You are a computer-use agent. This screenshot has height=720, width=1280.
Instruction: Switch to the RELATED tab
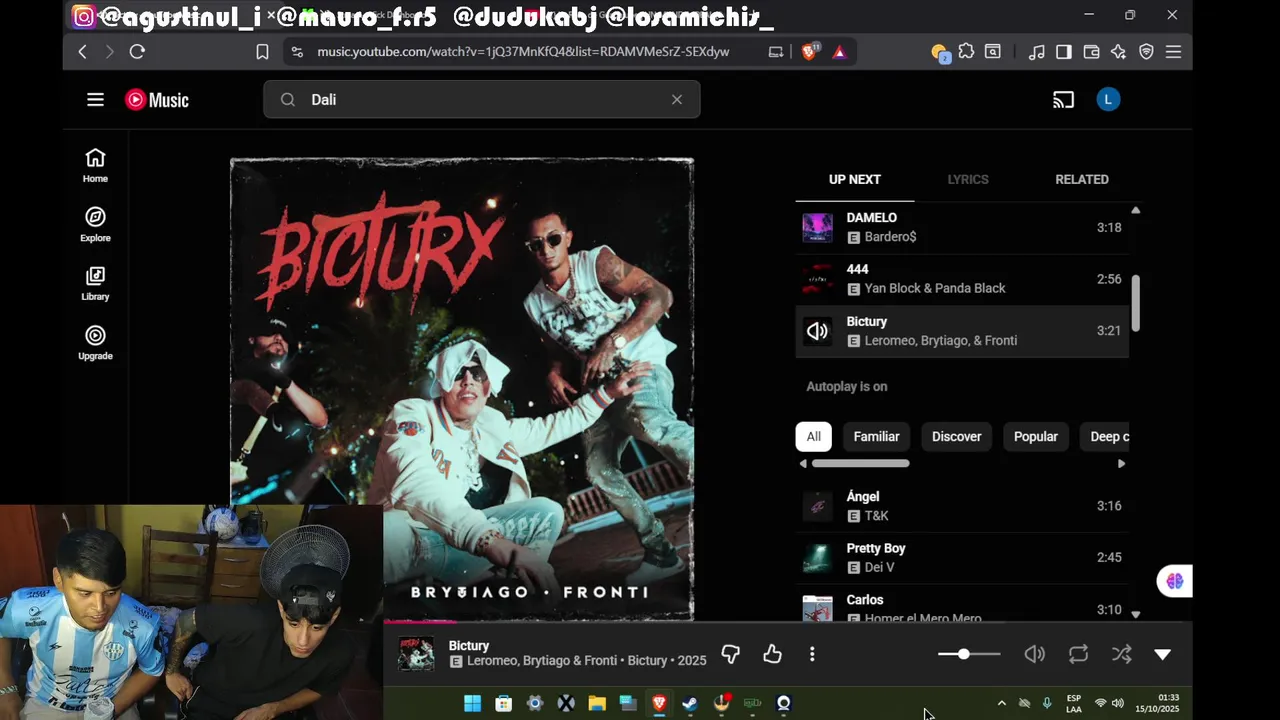click(x=1082, y=180)
